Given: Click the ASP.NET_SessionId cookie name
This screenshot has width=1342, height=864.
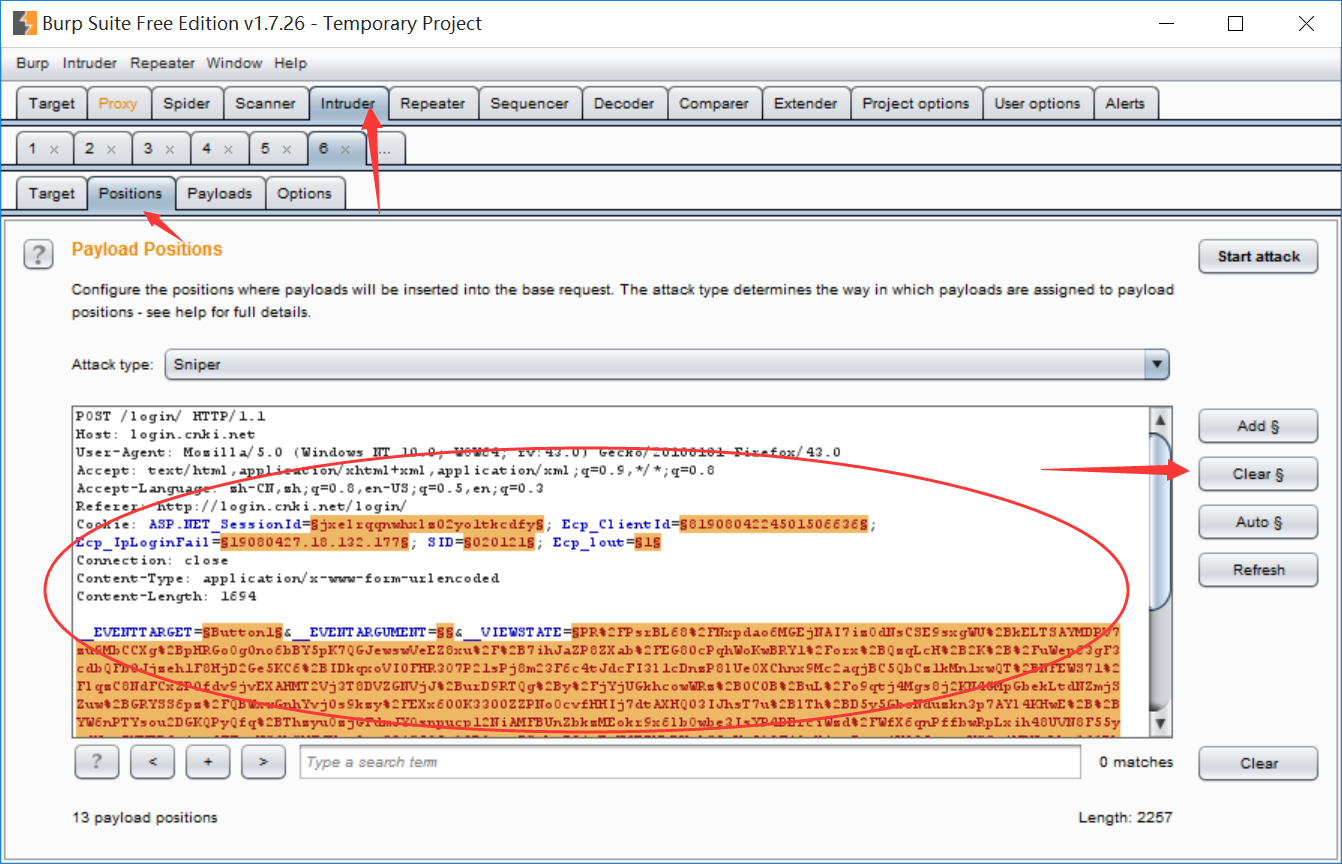Looking at the screenshot, I should (227, 524).
